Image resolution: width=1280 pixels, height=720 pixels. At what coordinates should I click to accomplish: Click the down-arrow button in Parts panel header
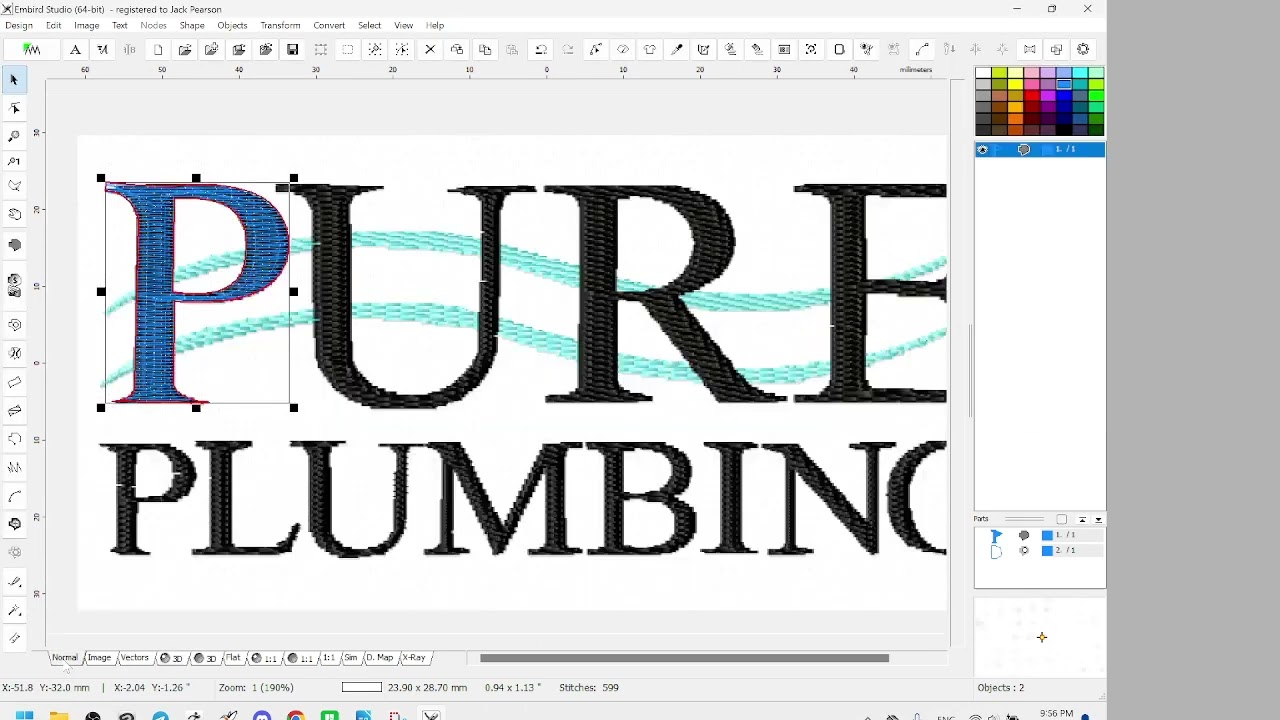point(1098,520)
